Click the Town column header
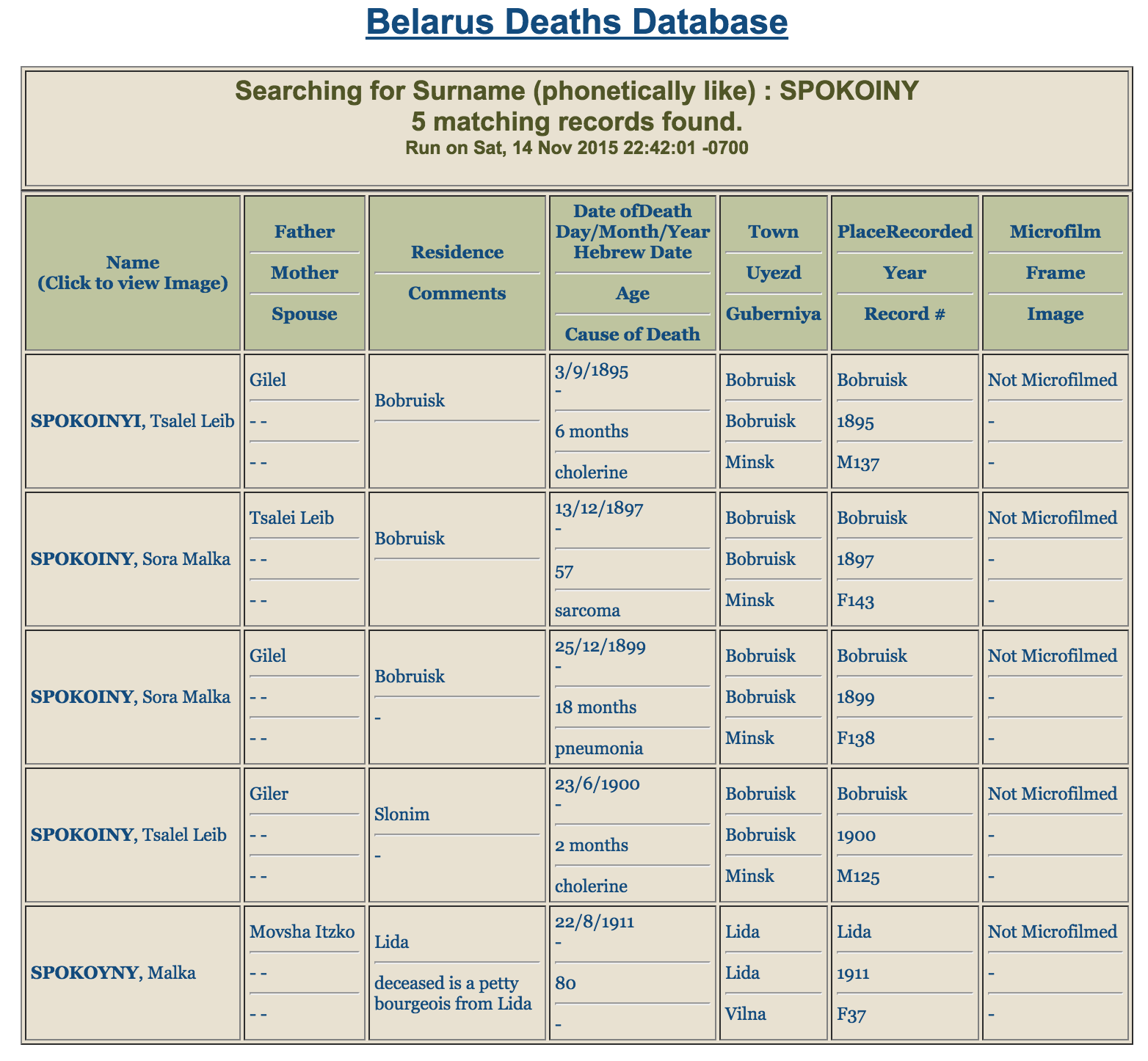The image size is (1148, 1061). click(773, 232)
